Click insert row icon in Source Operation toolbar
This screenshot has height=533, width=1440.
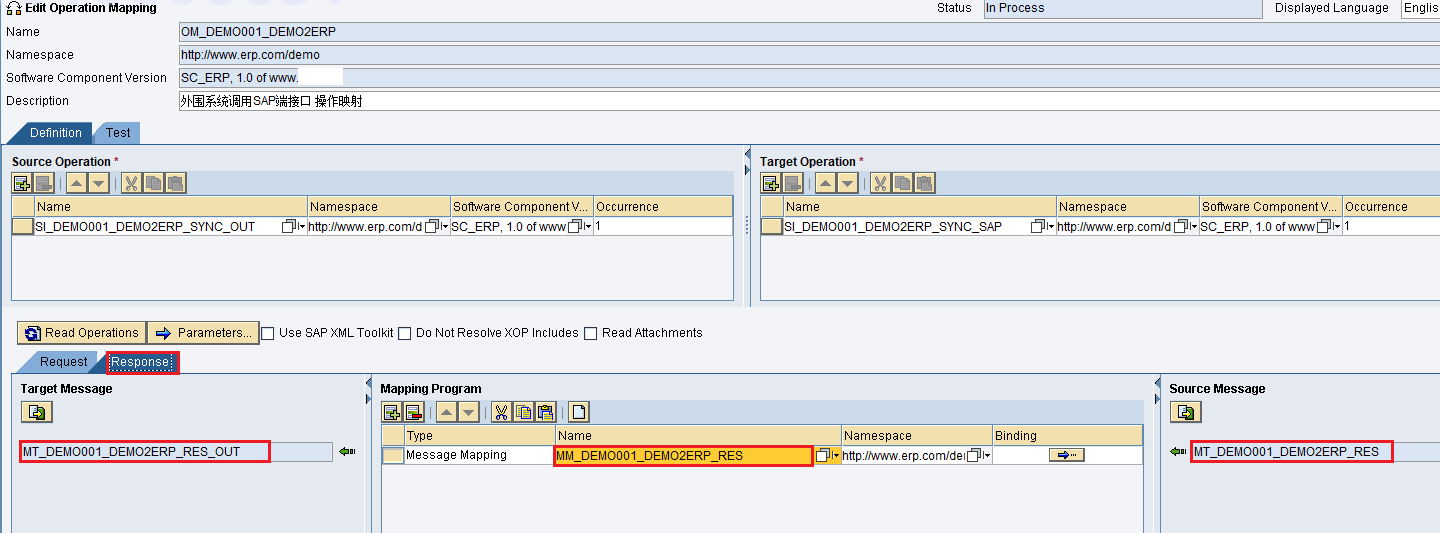(22, 183)
